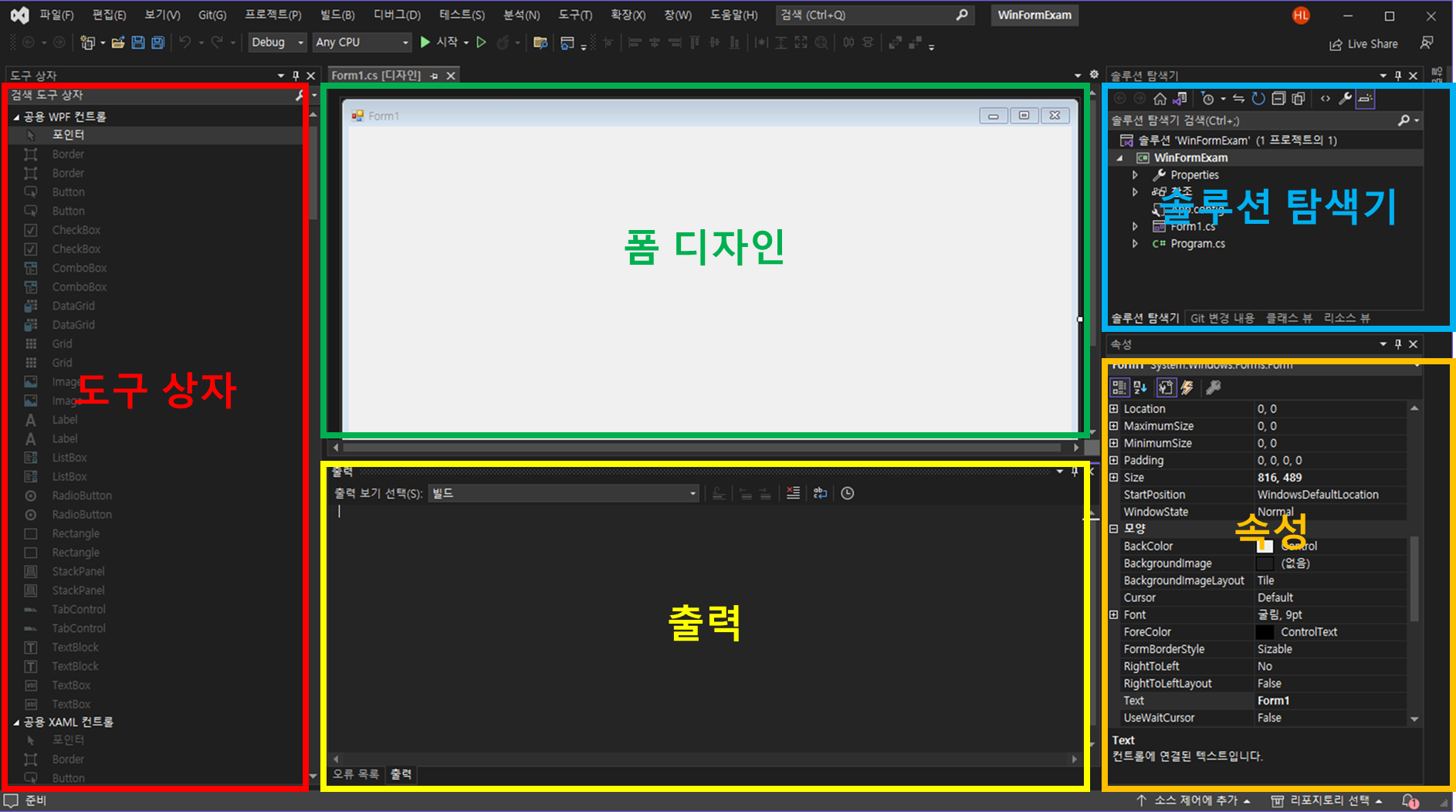This screenshot has height=812, width=1456.
Task: Click the Open File folder icon
Action: (118, 42)
